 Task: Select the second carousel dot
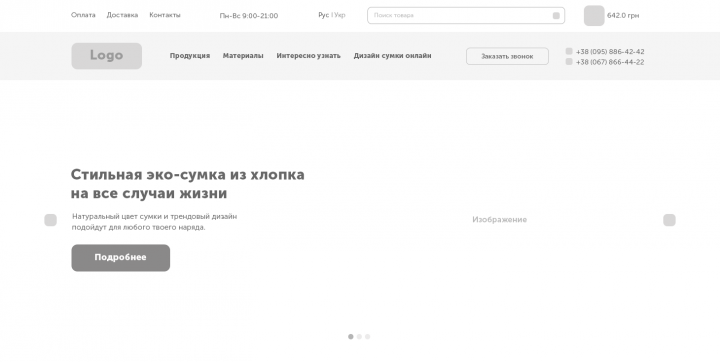point(359,337)
